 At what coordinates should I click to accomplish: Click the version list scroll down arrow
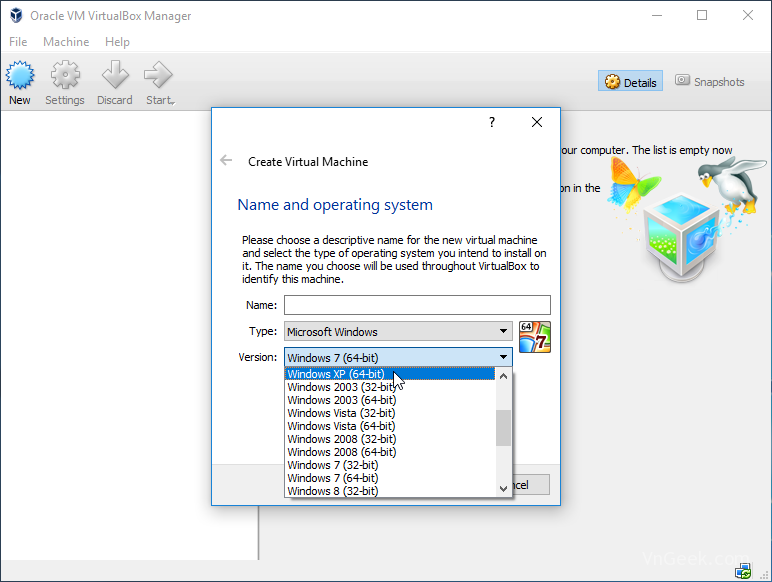[x=503, y=488]
